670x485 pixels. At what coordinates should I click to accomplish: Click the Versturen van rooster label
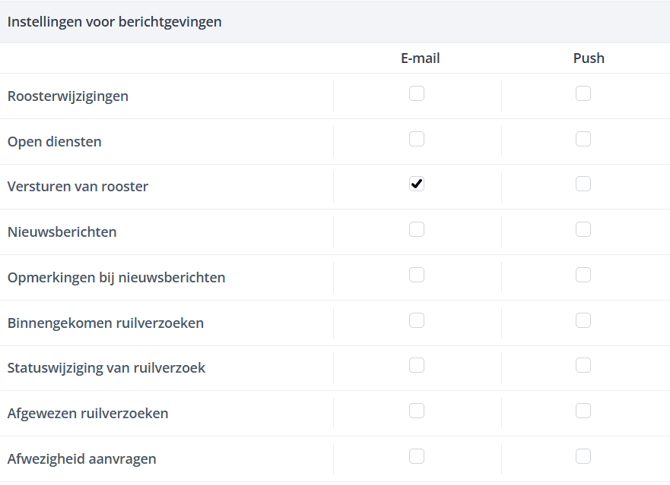tap(78, 187)
